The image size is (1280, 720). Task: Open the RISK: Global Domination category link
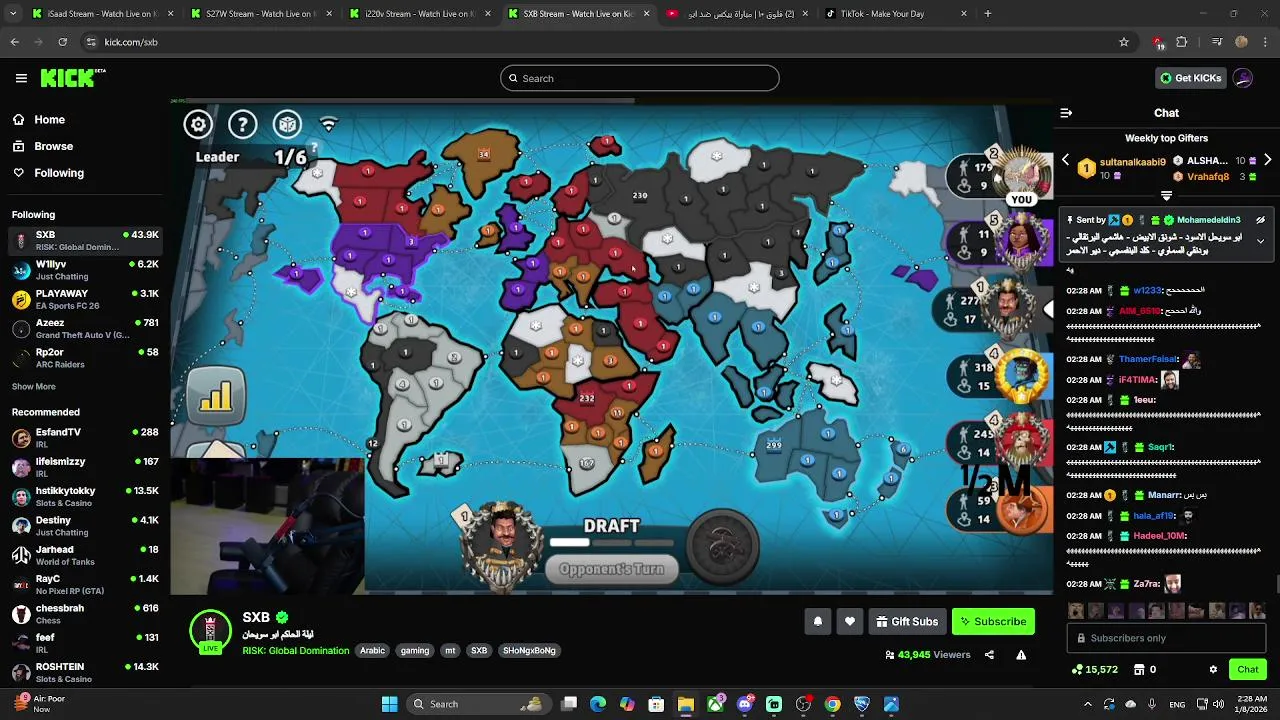pos(295,651)
